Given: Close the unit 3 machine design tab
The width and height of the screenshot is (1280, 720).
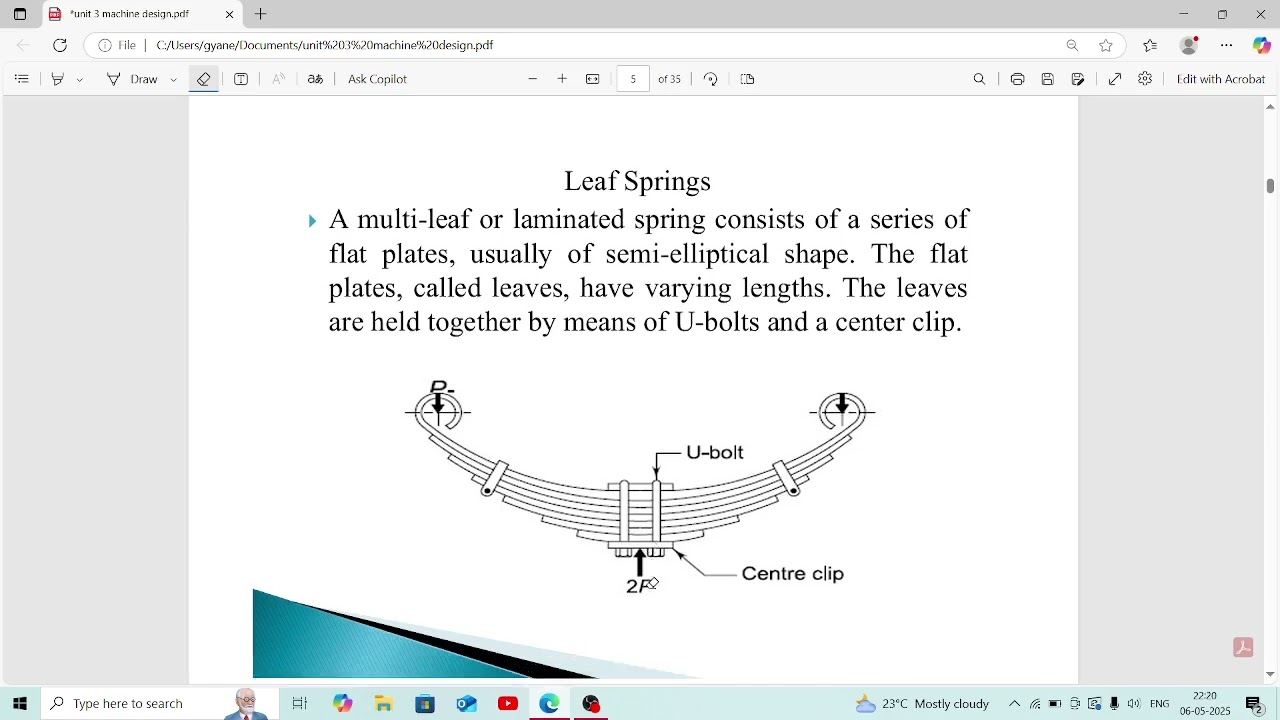Looking at the screenshot, I should (x=230, y=14).
